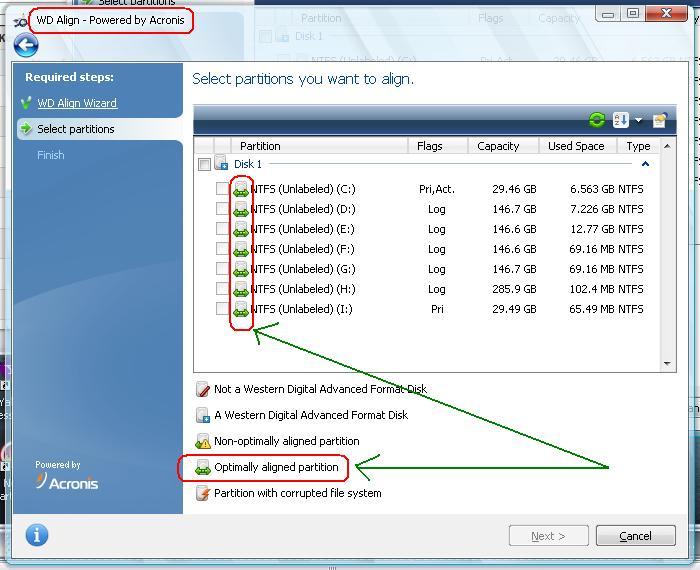Click 'Partition with corrupted file system' text
Image resolution: width=700 pixels, height=570 pixels.
tap(298, 493)
